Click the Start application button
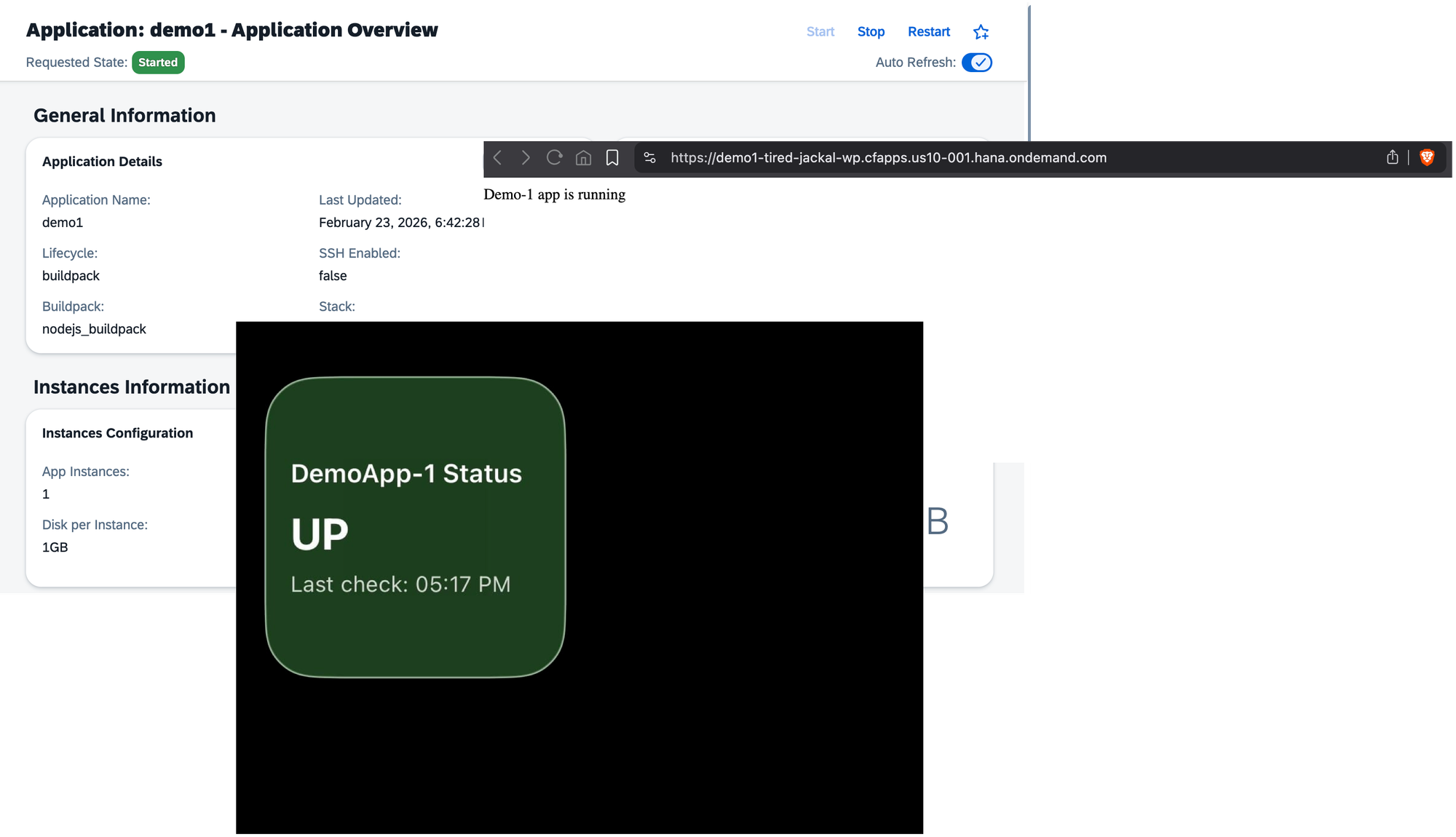The image size is (1456, 837). click(x=820, y=32)
